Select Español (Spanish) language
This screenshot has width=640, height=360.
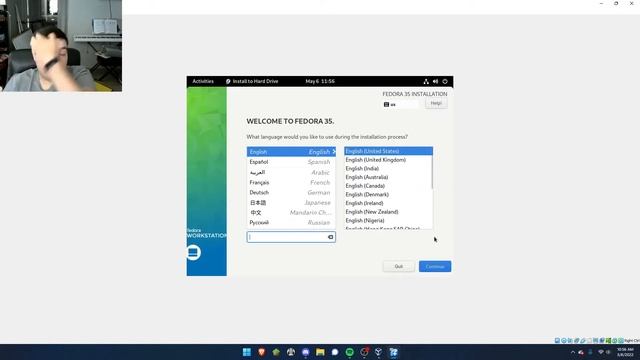(x=291, y=162)
